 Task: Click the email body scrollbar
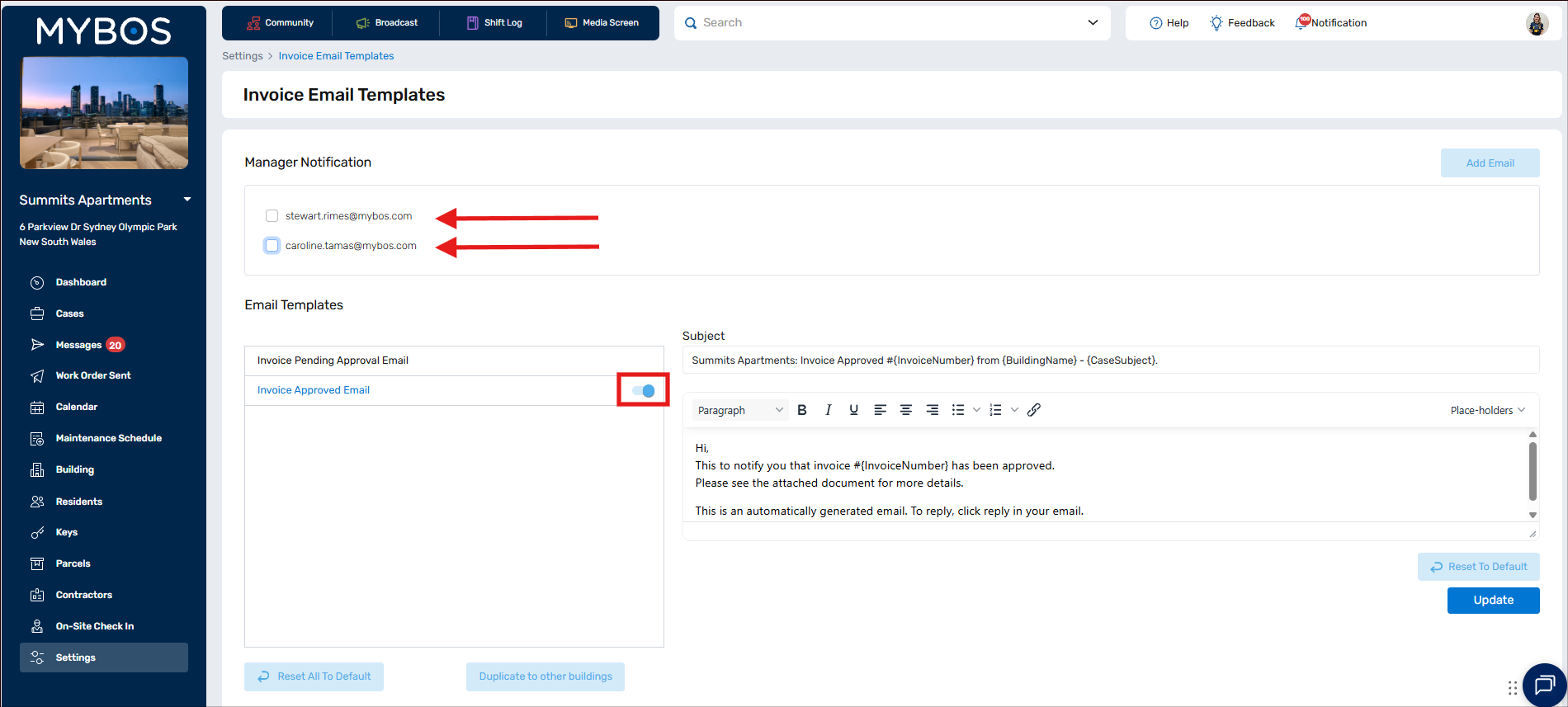(1533, 472)
